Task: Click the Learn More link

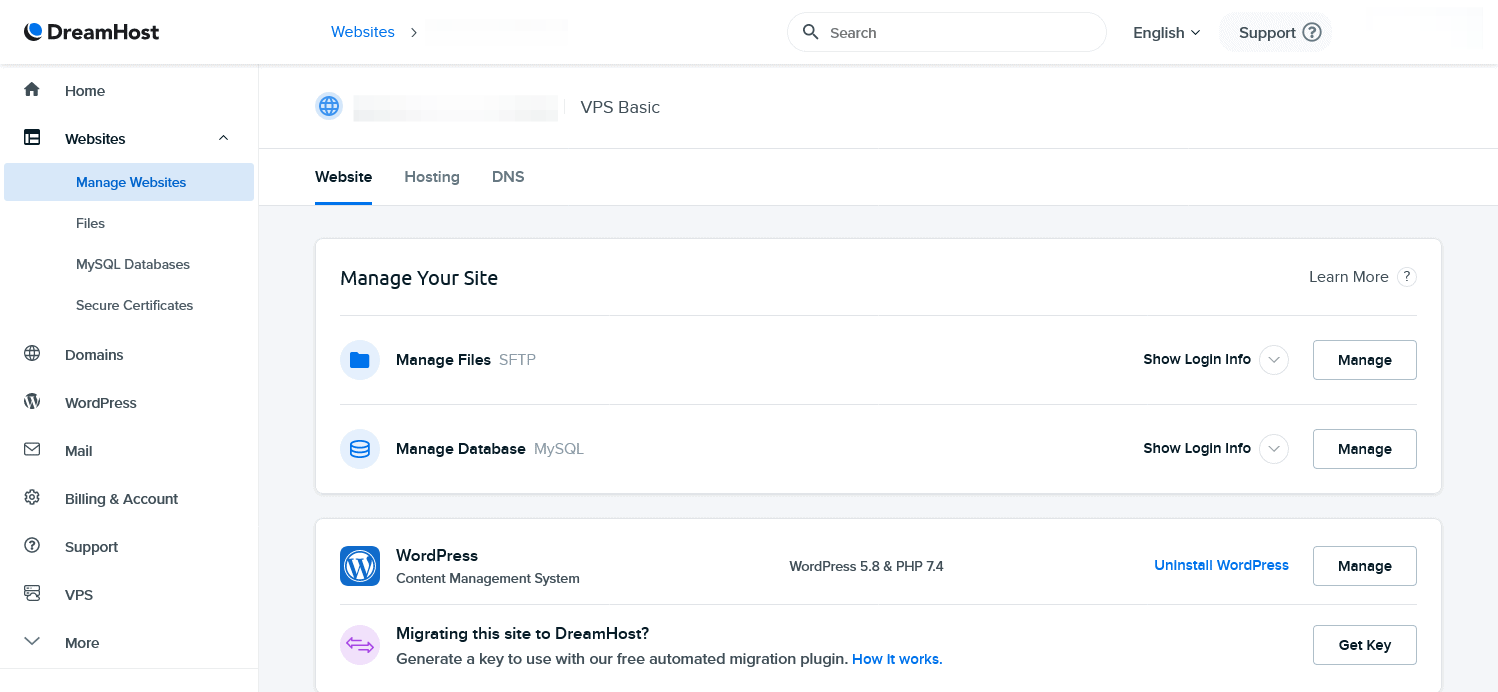Action: 1348,277
